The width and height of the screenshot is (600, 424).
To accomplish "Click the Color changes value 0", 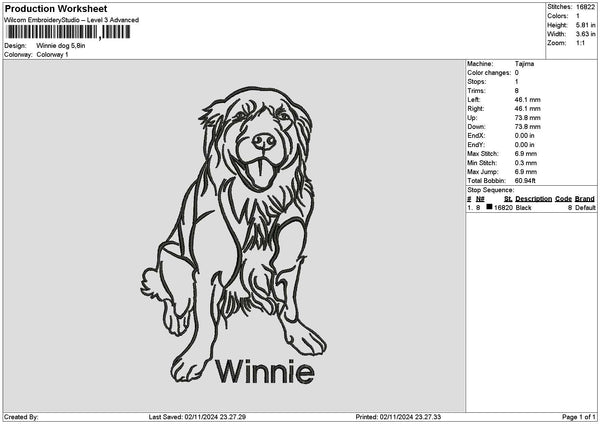I will coord(517,73).
